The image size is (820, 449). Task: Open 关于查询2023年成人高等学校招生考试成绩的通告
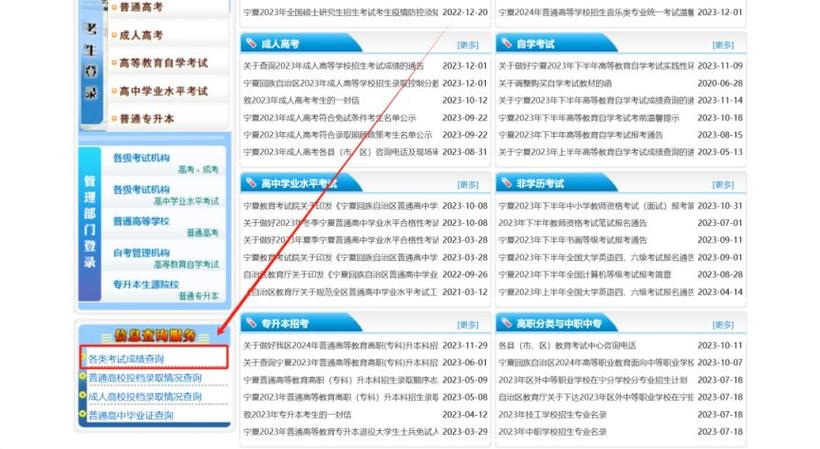(334, 66)
